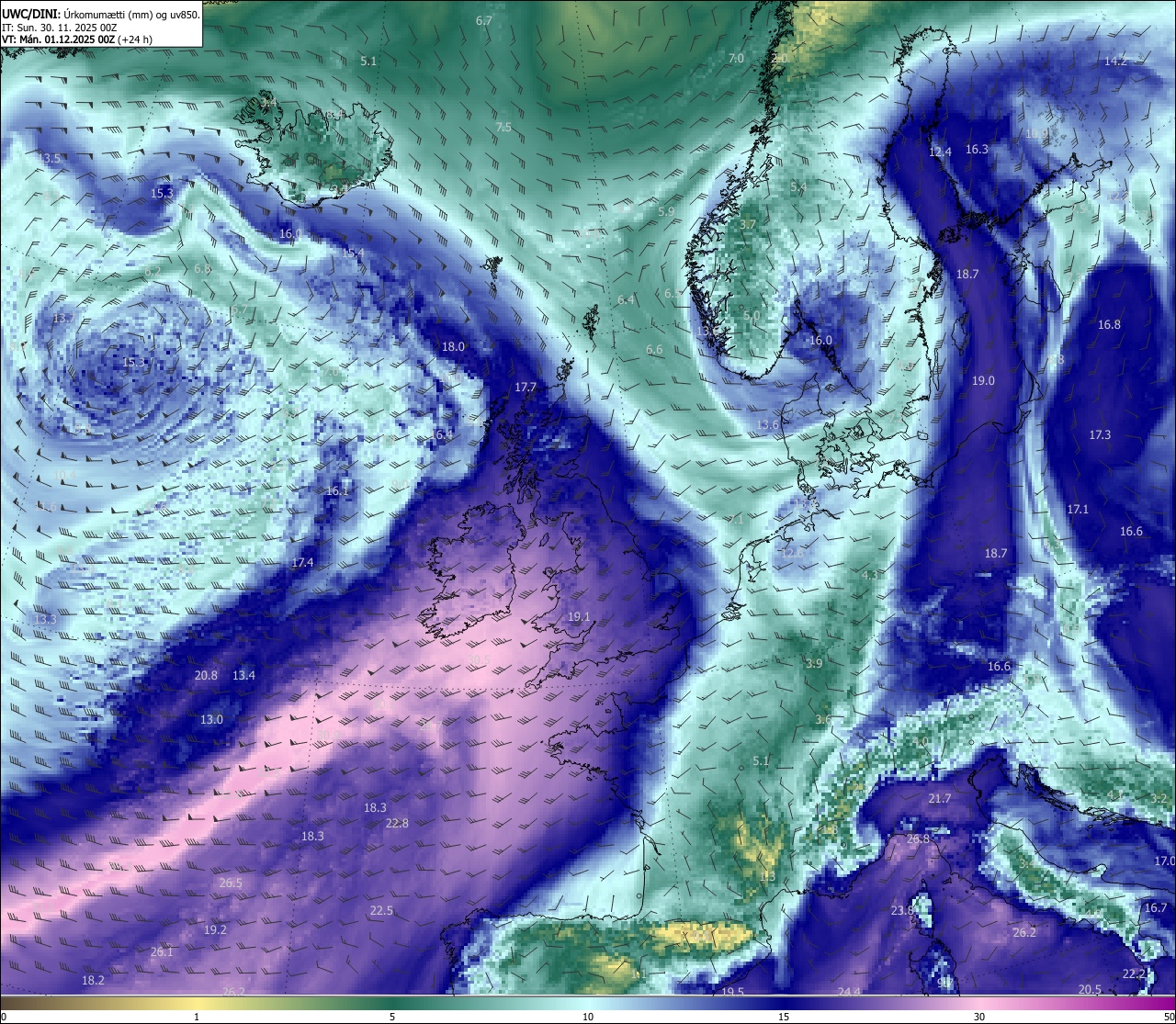This screenshot has height=1024, width=1176.
Task: Click the 14.2 value on the map
Action: 1115,62
